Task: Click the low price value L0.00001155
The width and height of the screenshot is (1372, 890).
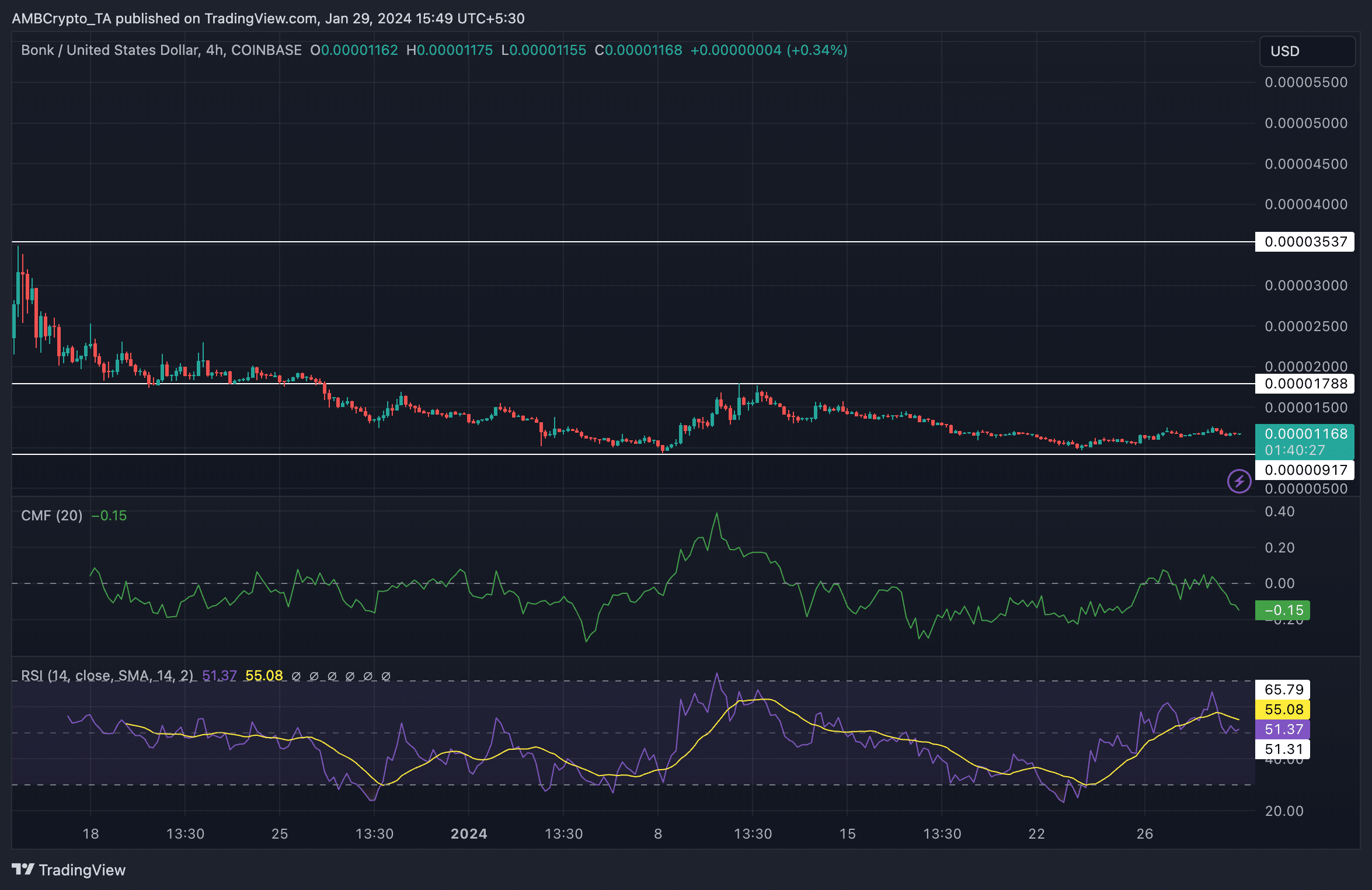Action: [544, 50]
